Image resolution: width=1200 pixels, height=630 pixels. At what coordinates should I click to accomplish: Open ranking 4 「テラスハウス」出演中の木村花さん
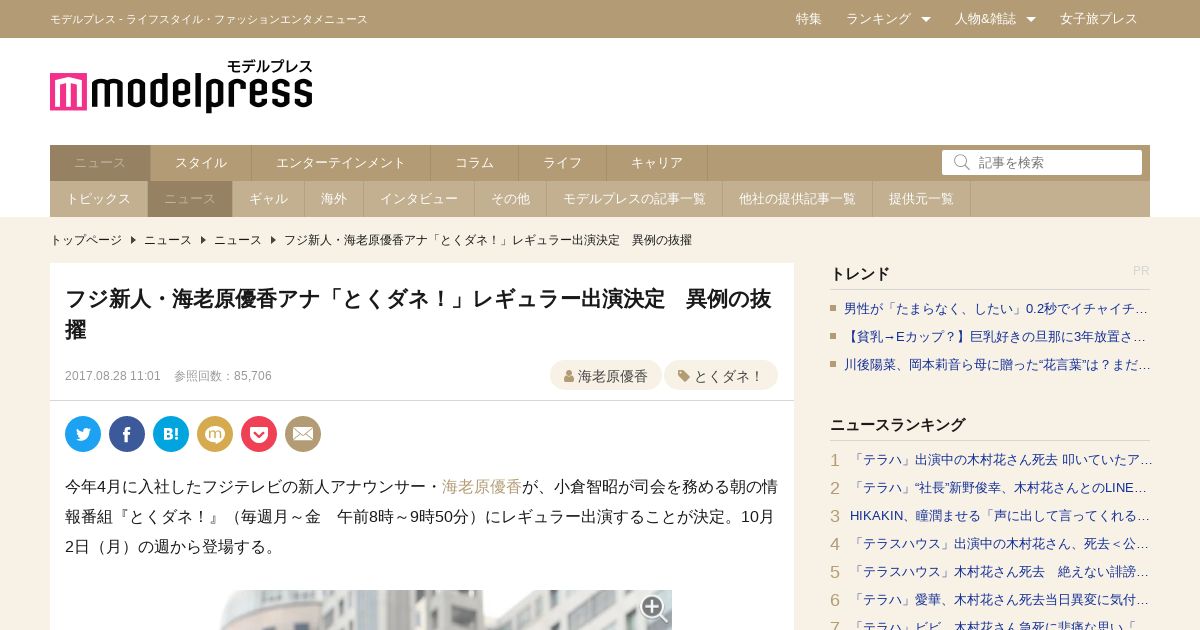[x=1000, y=544]
